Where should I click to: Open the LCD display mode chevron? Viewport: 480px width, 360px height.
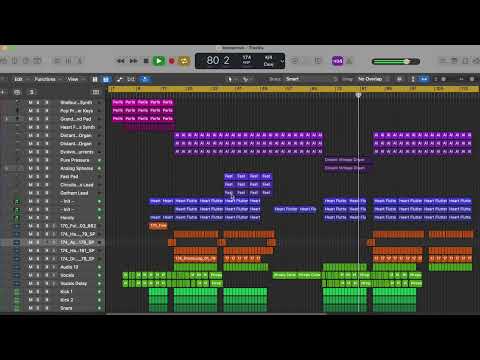tap(282, 61)
